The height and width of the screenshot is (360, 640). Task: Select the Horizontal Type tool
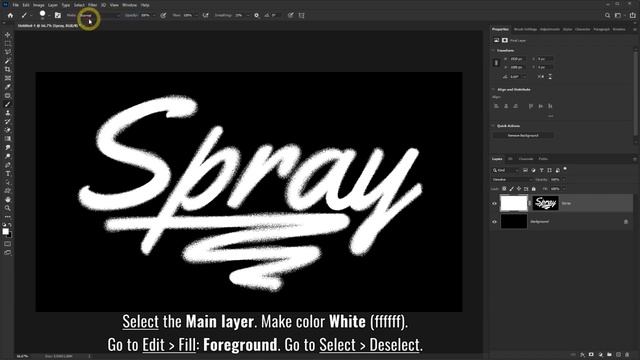tap(7, 173)
